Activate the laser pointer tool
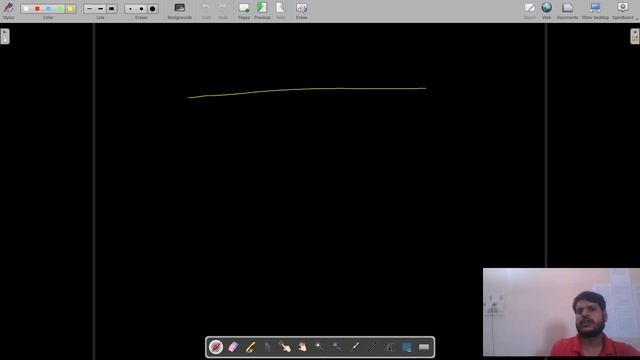Screen dimensions: 640x360 pyautogui.click(x=355, y=347)
